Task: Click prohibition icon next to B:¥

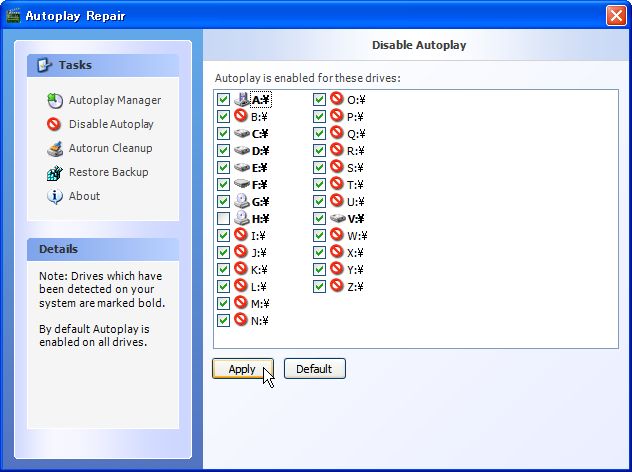Action: click(241, 116)
